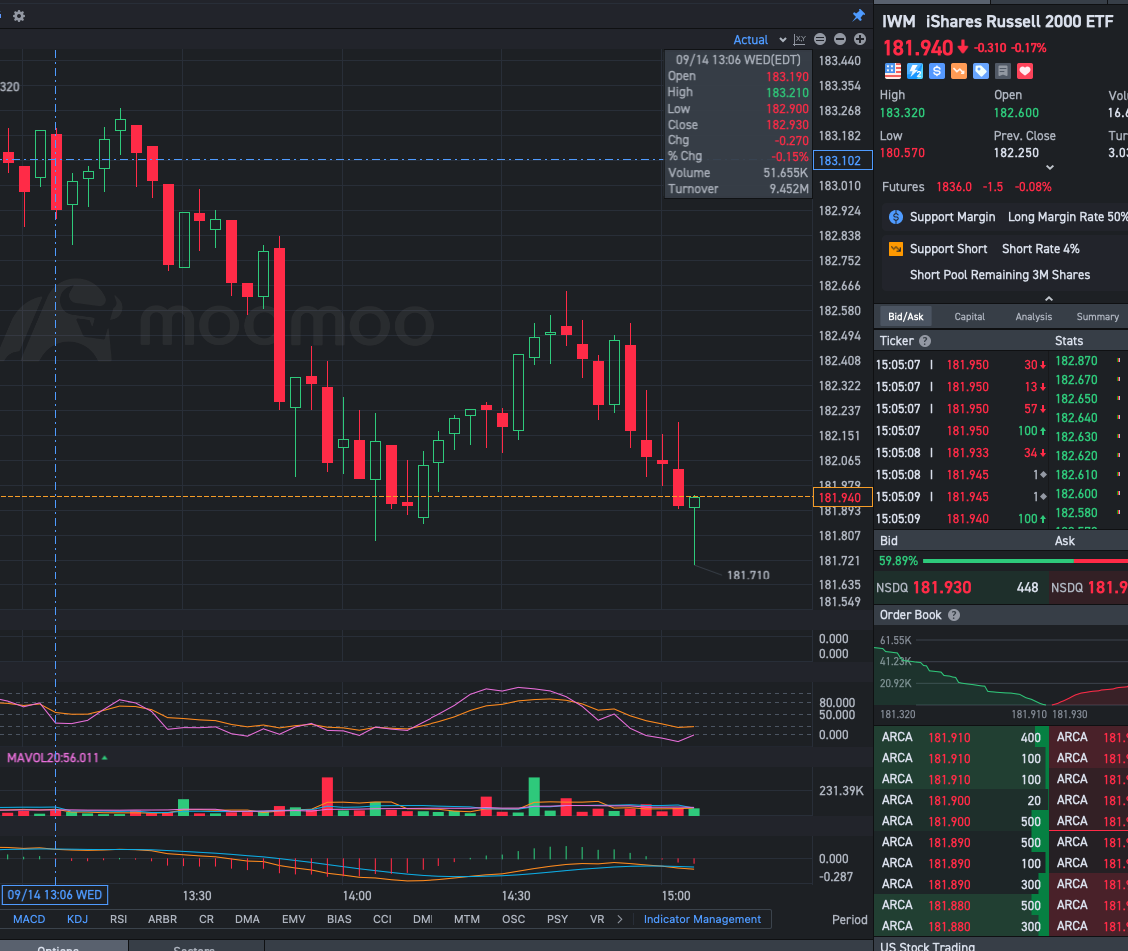Click the 181.710 low price label on chart
The image size is (1128, 951).
tap(748, 575)
